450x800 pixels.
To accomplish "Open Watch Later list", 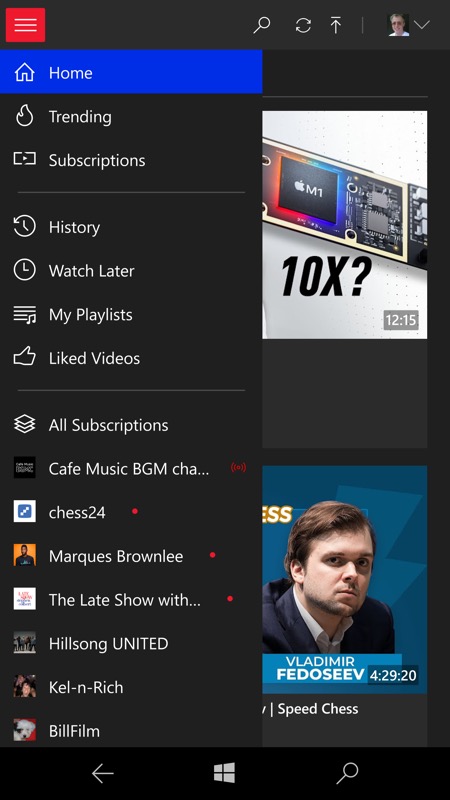I will 131,270.
